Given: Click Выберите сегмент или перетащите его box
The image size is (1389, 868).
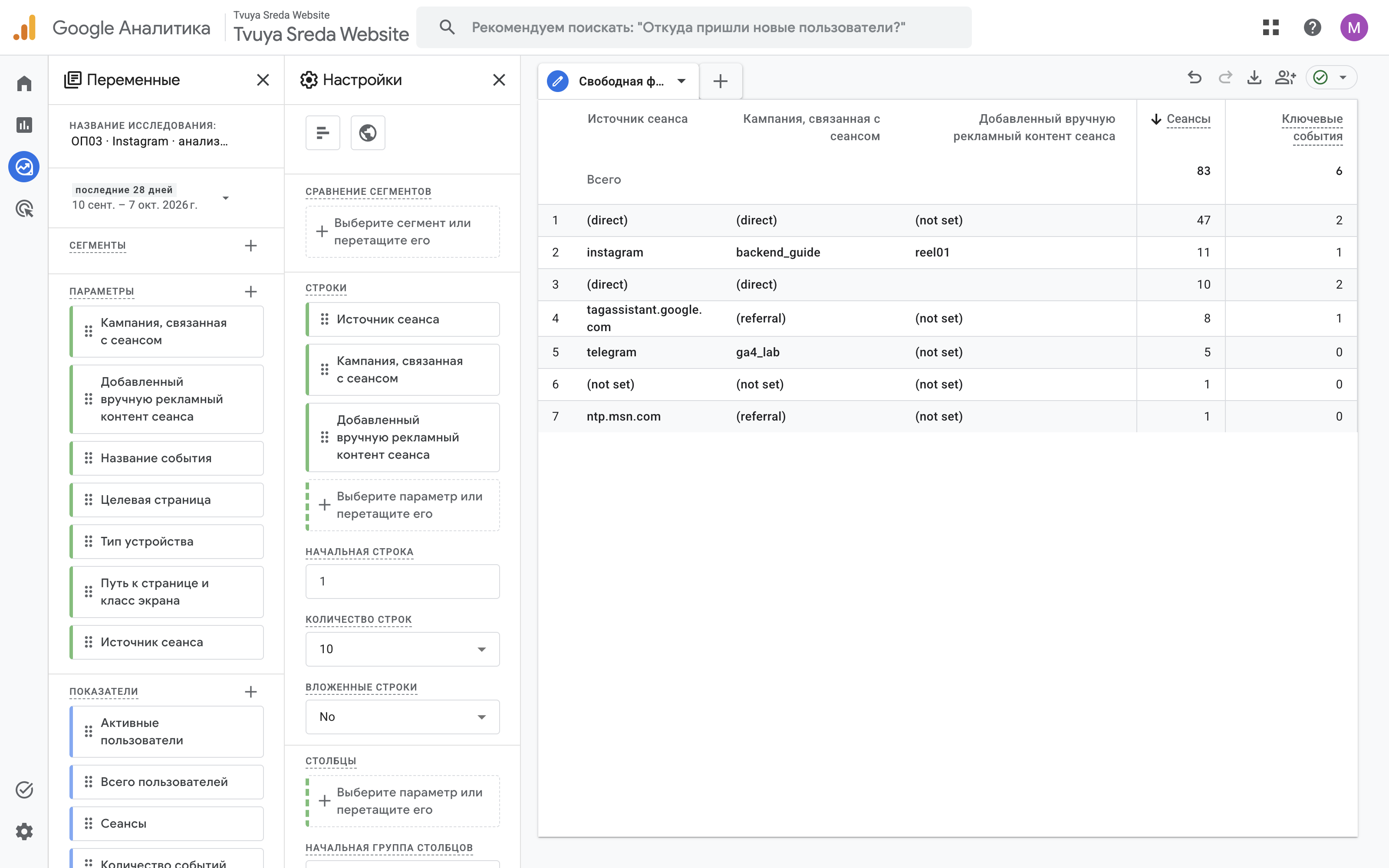Looking at the screenshot, I should click(402, 231).
